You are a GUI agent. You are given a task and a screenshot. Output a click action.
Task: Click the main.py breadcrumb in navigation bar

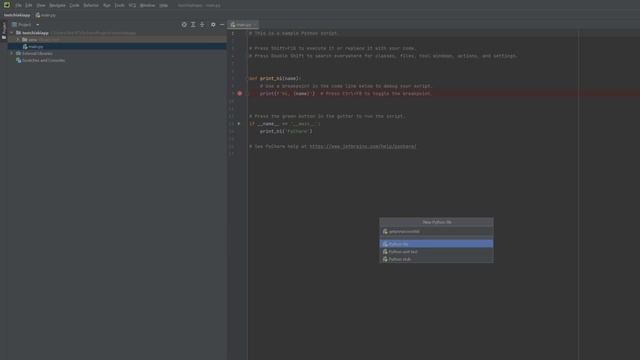tap(46, 15)
